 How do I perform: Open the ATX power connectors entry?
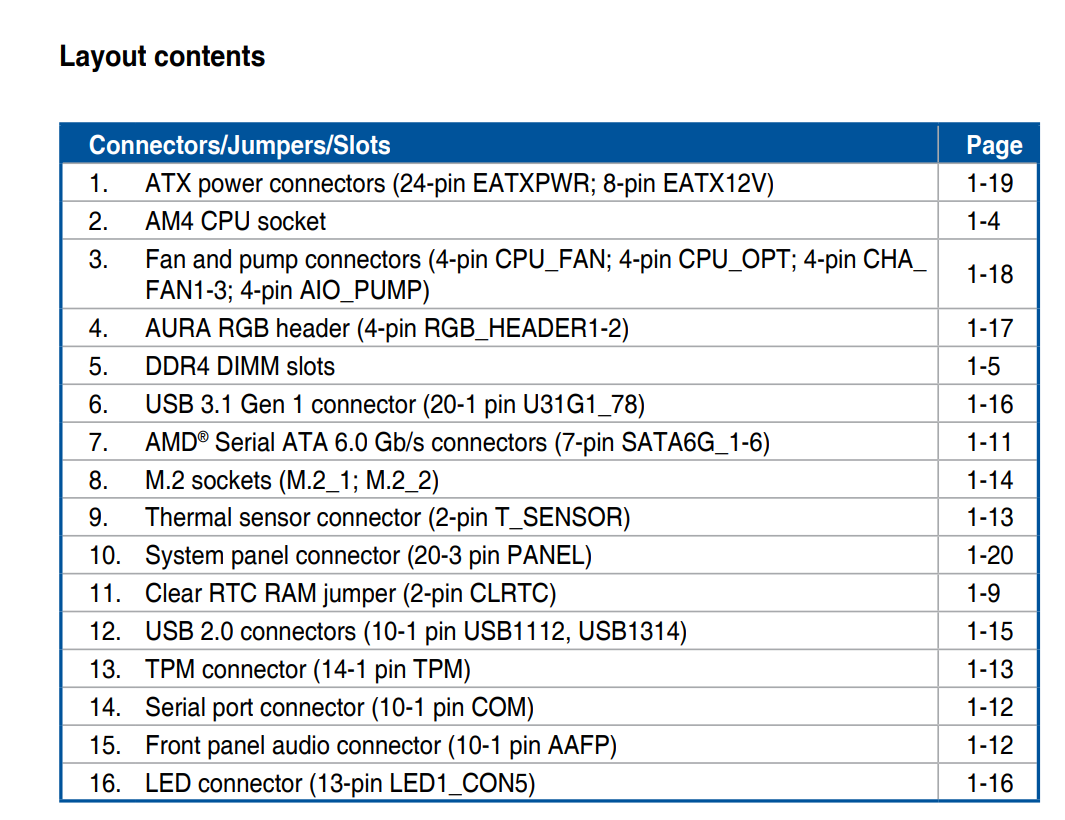coord(458,184)
